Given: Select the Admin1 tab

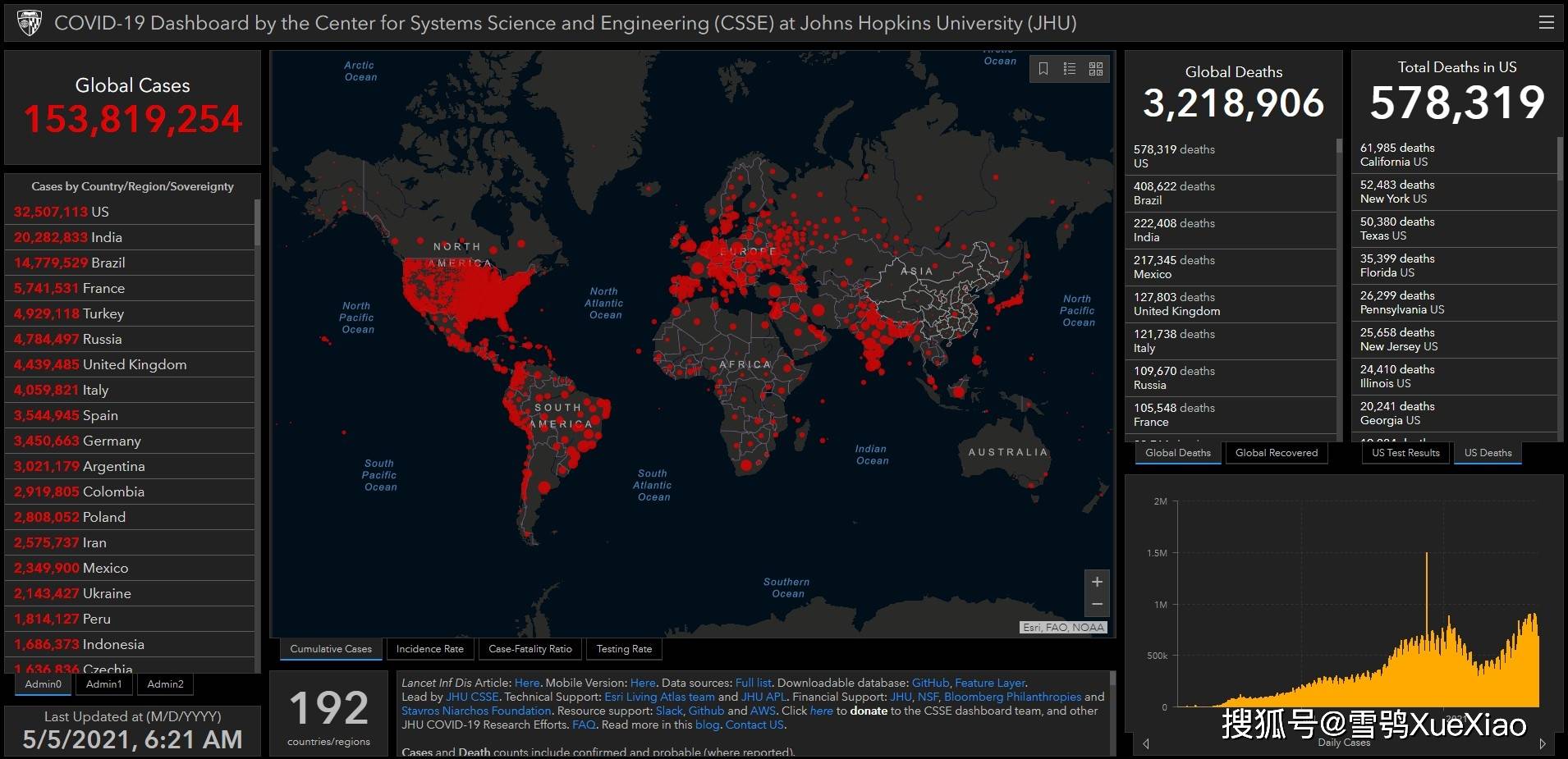Looking at the screenshot, I should point(103,684).
